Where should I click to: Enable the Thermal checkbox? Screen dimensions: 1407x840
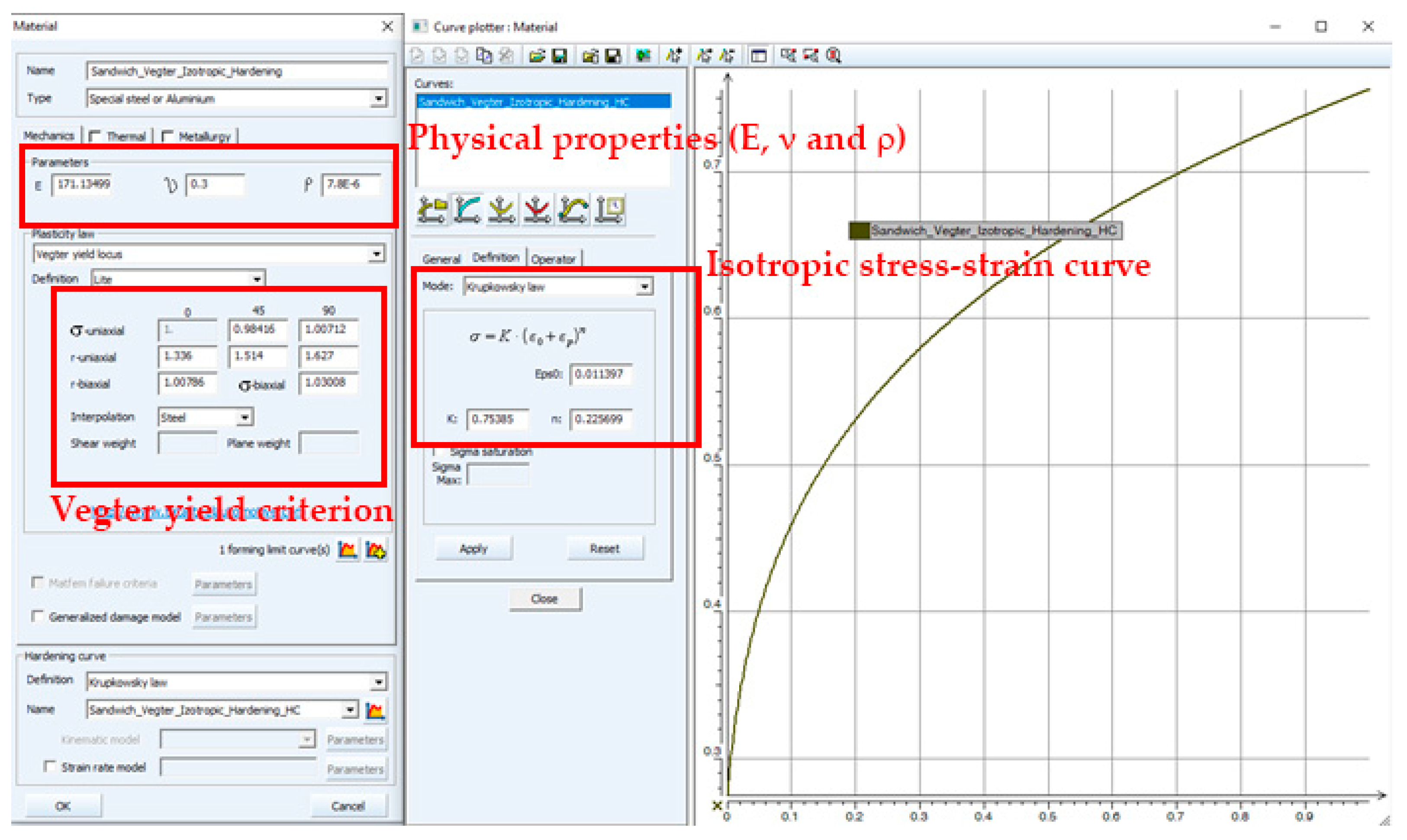(94, 136)
